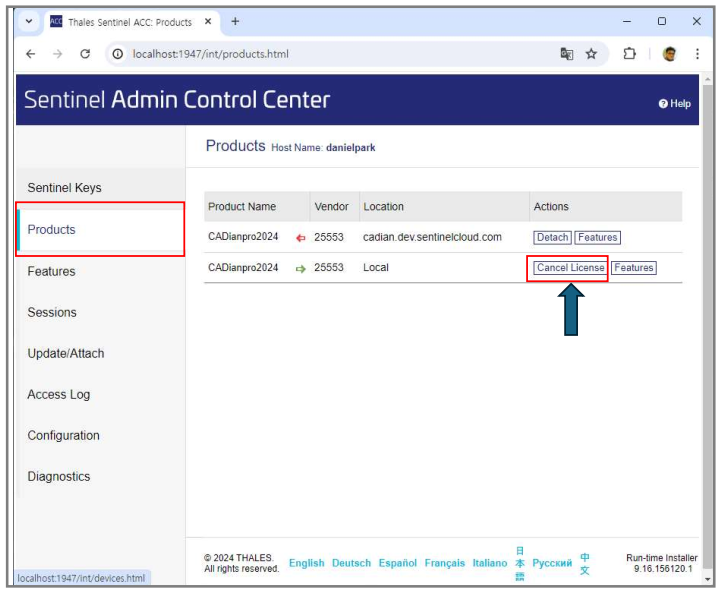This screenshot has width=718, height=589.
Task: Select the Thales Sentinel ACC: Products tab
Action: click(130, 22)
